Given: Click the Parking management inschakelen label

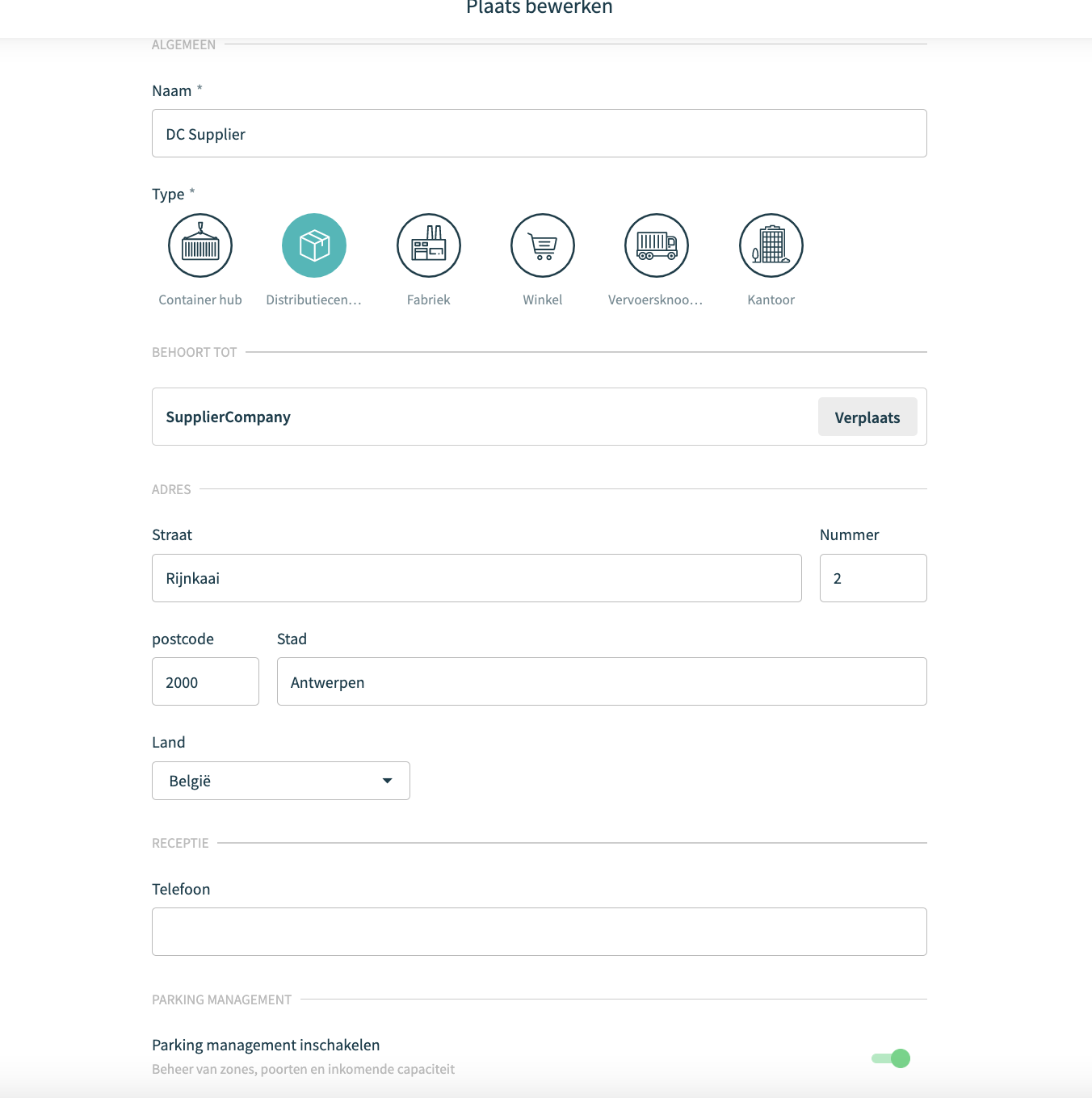Looking at the screenshot, I should tap(266, 1045).
